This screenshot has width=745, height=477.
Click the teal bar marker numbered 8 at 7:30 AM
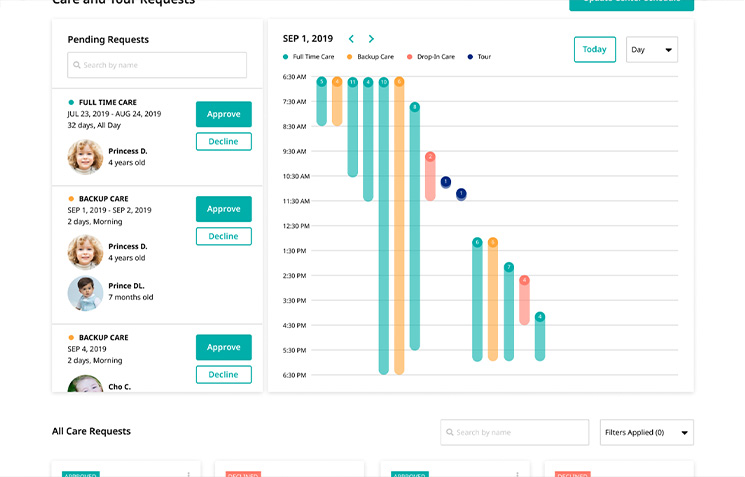click(415, 107)
